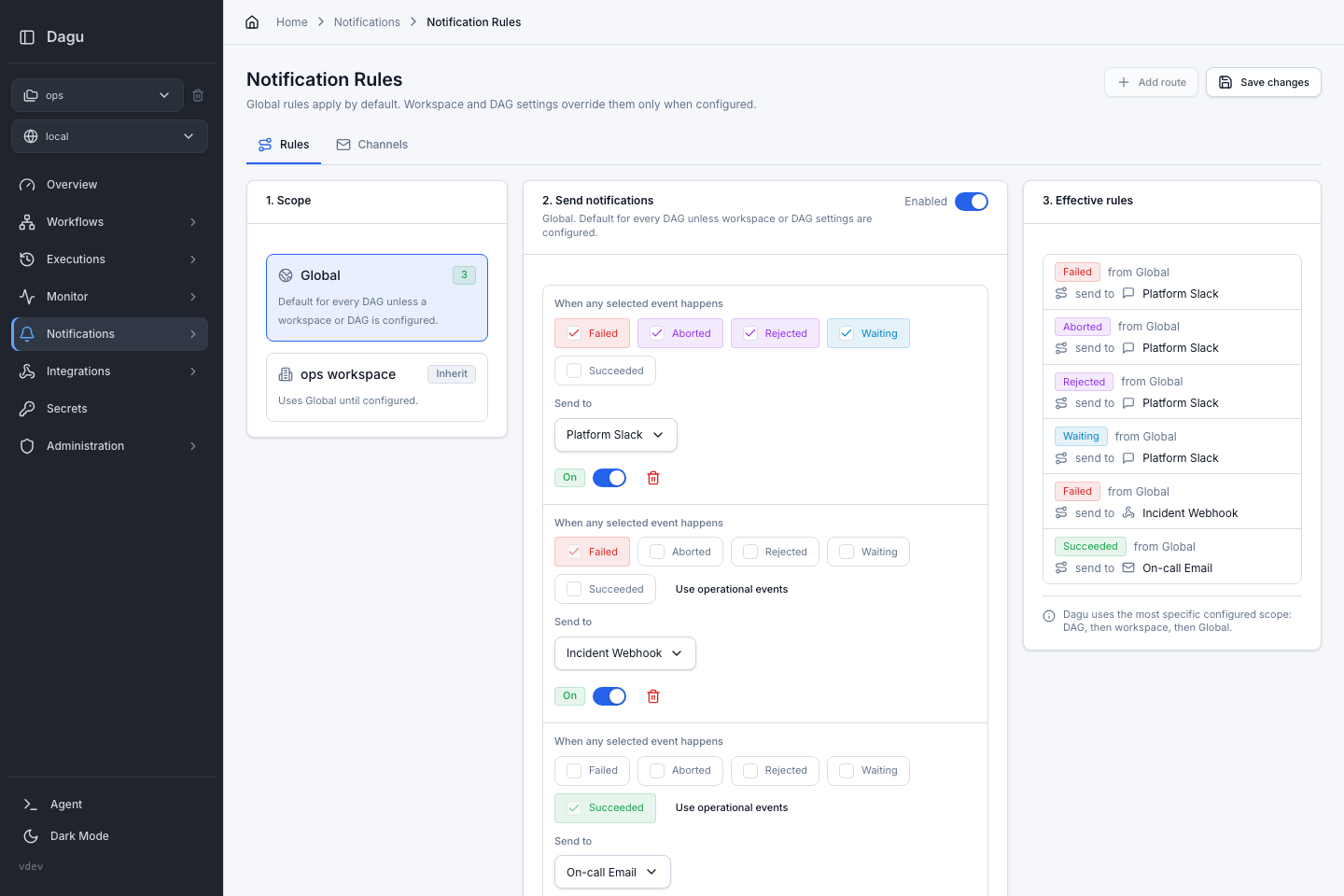
Task: Click the Dark Mode moon icon
Action: [x=31, y=836]
